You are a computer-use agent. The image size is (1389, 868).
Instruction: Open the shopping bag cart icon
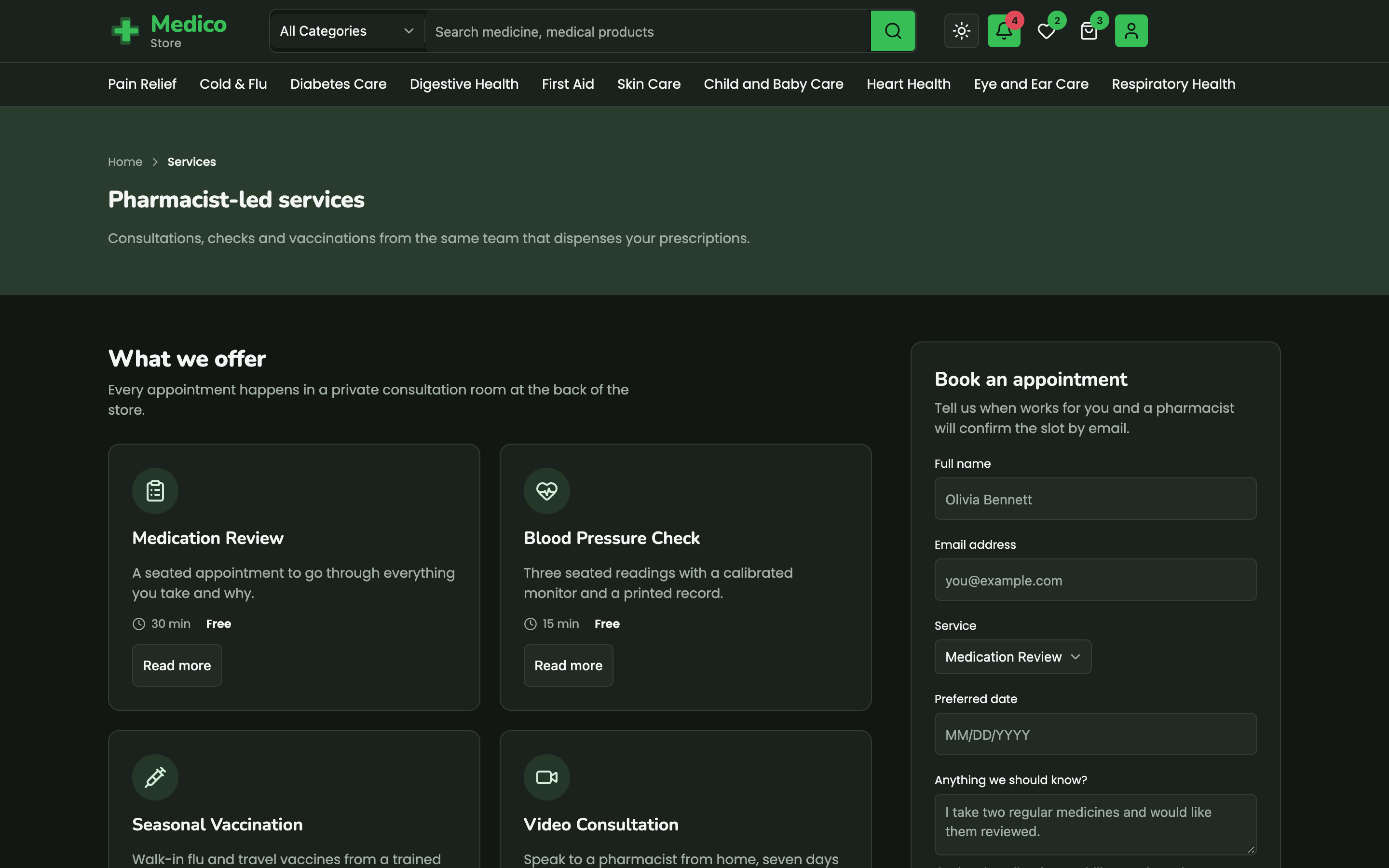pyautogui.click(x=1089, y=31)
